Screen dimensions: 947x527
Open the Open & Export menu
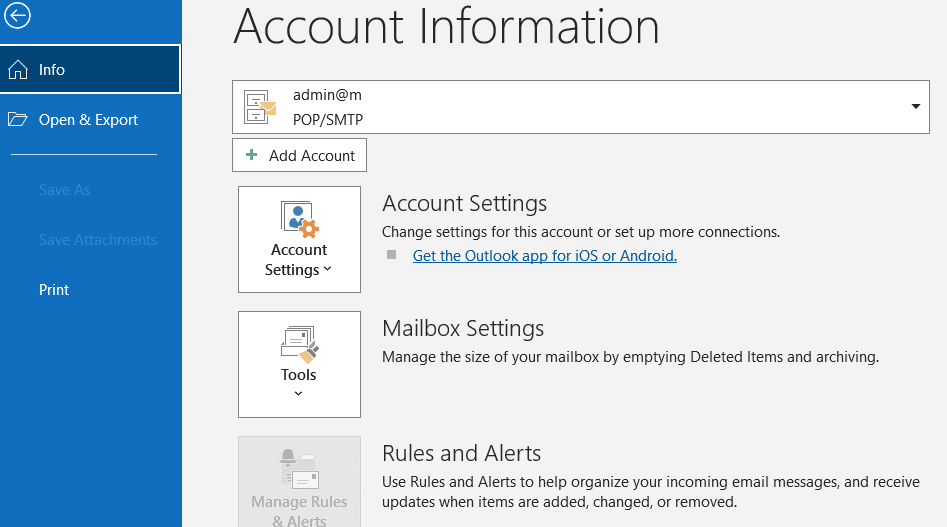coord(90,120)
